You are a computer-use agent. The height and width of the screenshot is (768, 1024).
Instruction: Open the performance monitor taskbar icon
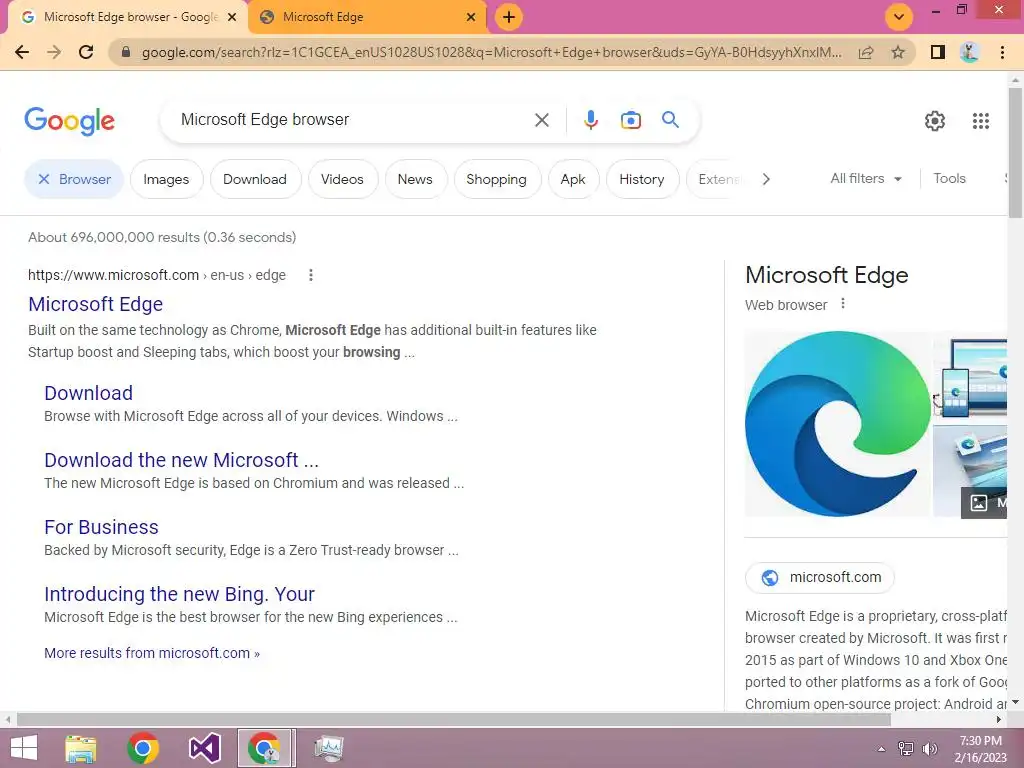point(328,748)
